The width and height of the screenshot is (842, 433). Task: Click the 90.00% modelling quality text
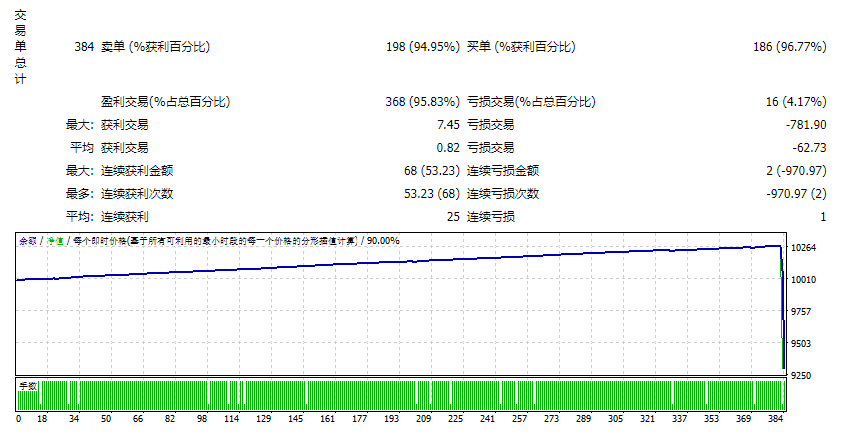point(383,241)
